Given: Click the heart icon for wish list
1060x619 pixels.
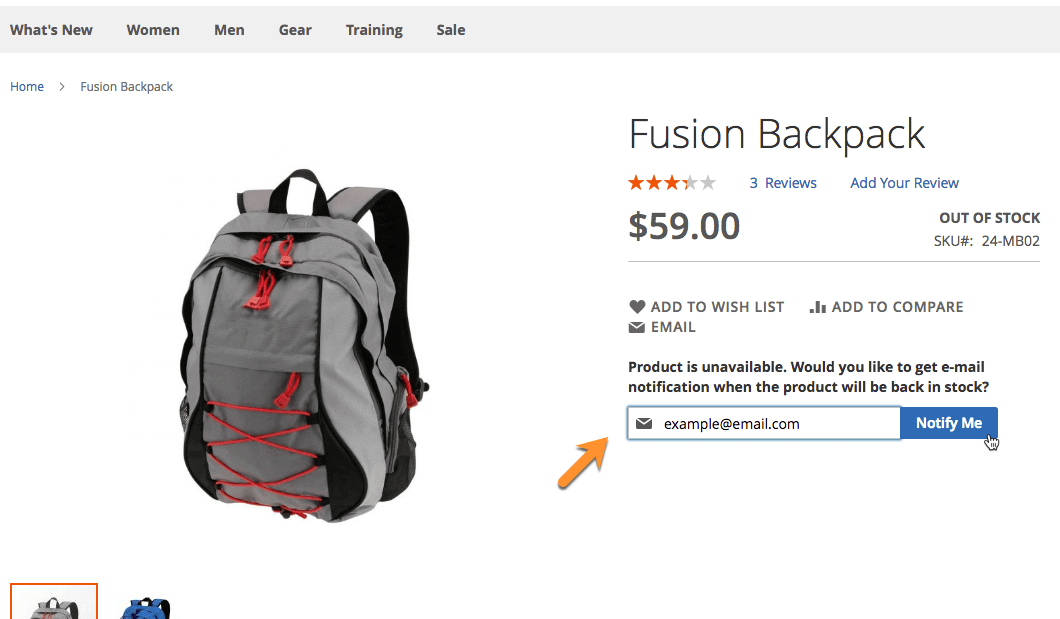Looking at the screenshot, I should [637, 307].
